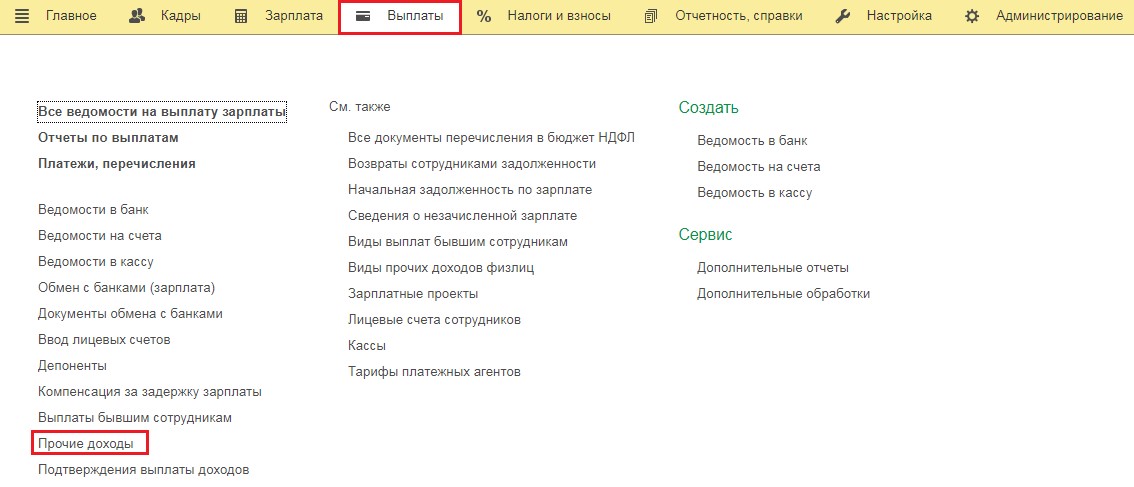Open Выплаты бывшим сотрудникам

135,418
